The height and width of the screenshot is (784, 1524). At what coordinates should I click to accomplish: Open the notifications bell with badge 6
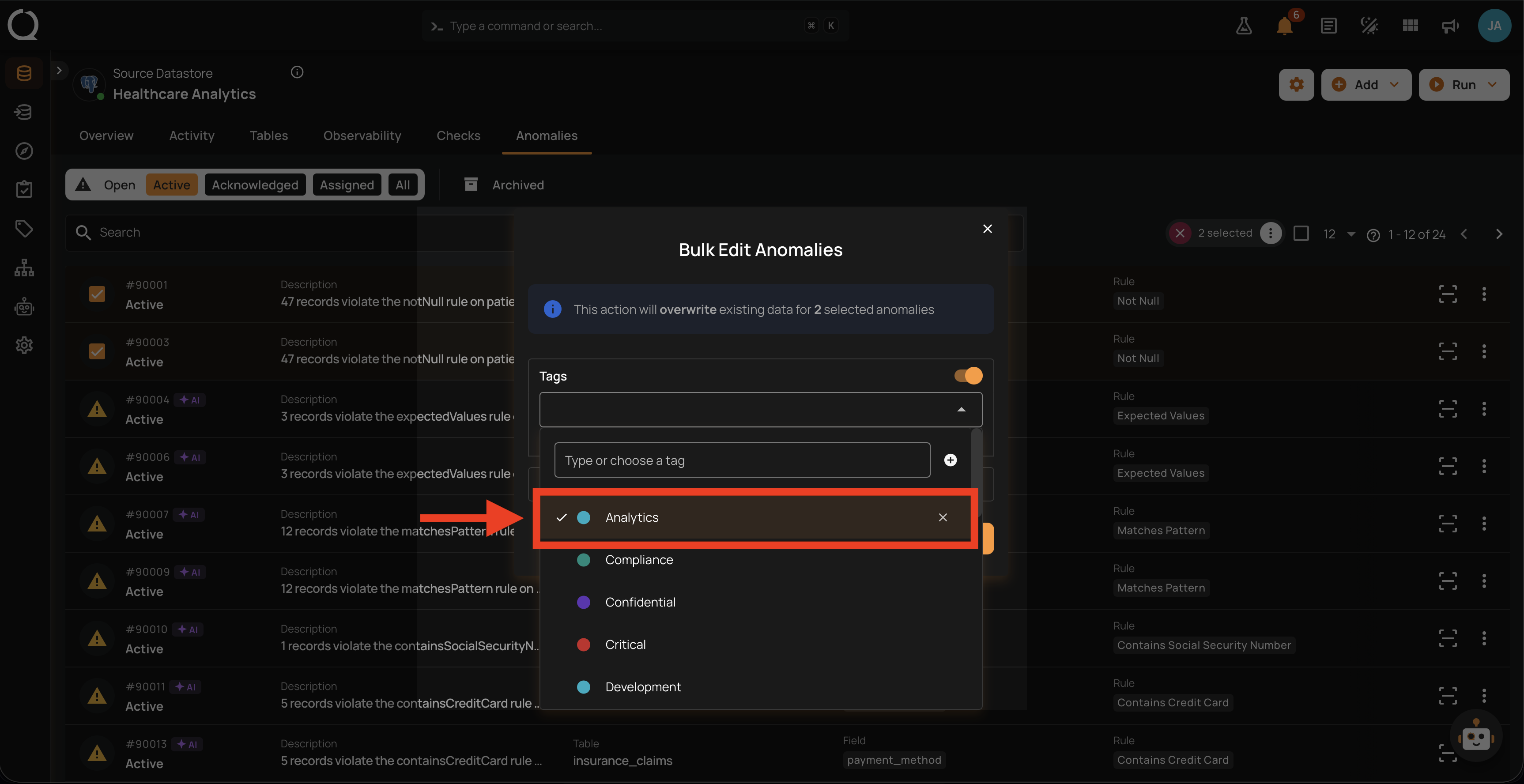(1284, 26)
